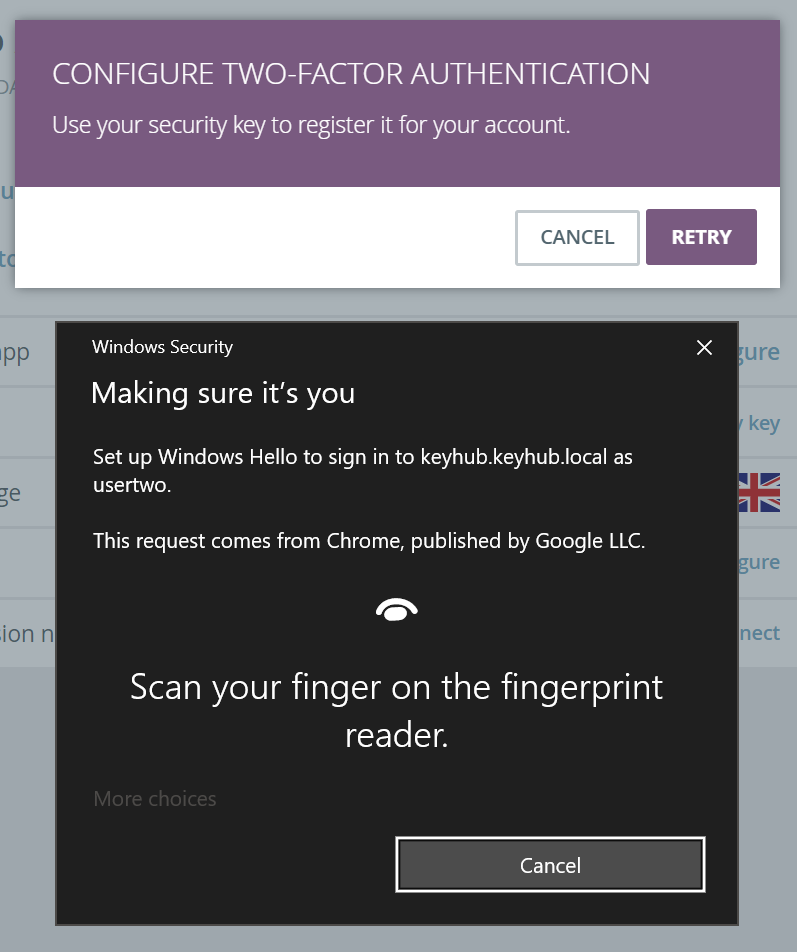The width and height of the screenshot is (797, 952).
Task: Open the More choices link
Action: tap(155, 798)
